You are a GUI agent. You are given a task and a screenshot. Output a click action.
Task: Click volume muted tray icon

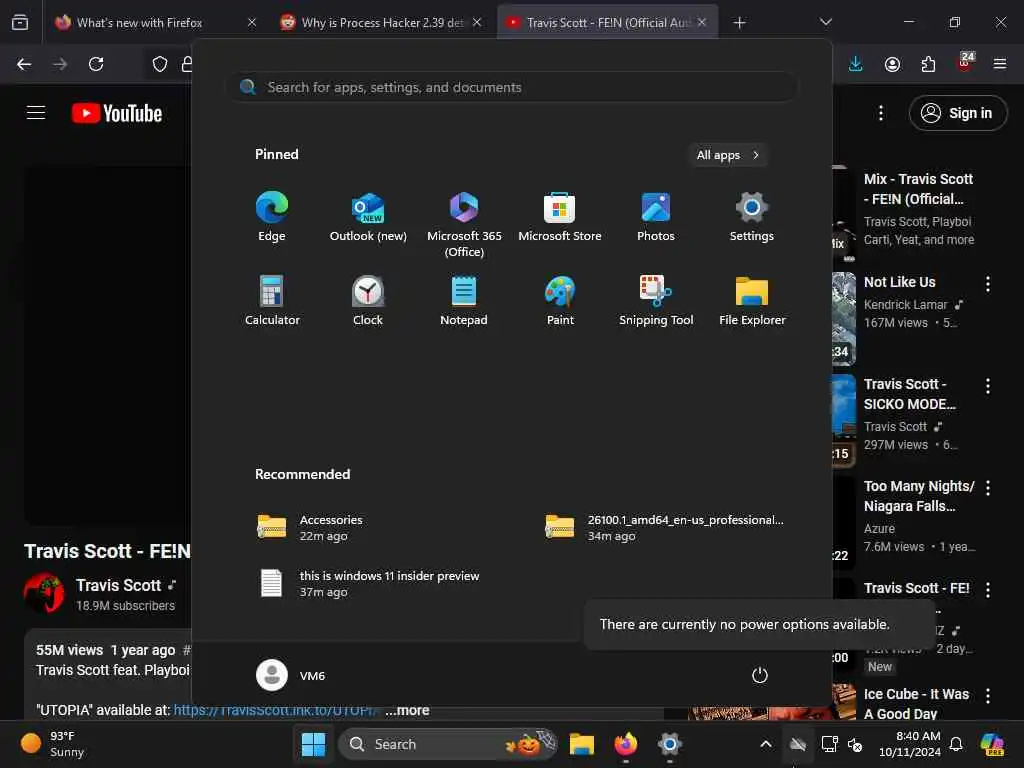[x=855, y=744]
